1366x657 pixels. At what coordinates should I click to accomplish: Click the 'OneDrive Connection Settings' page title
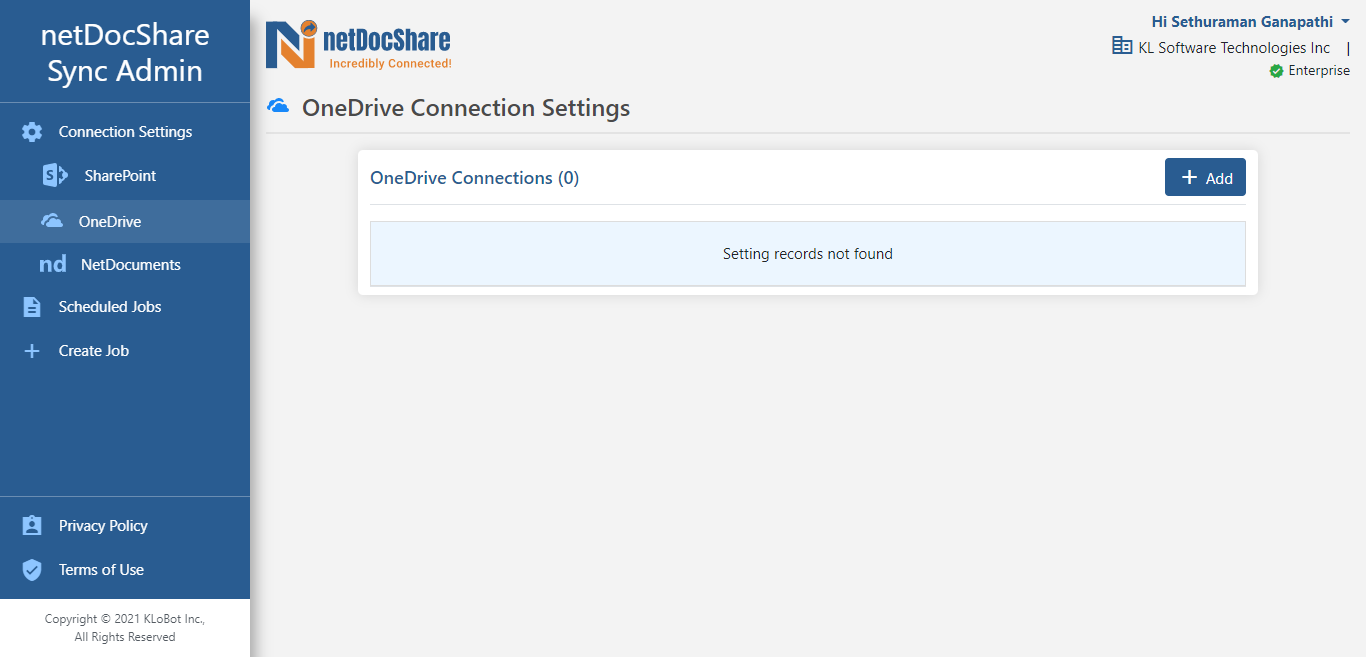tap(466, 108)
